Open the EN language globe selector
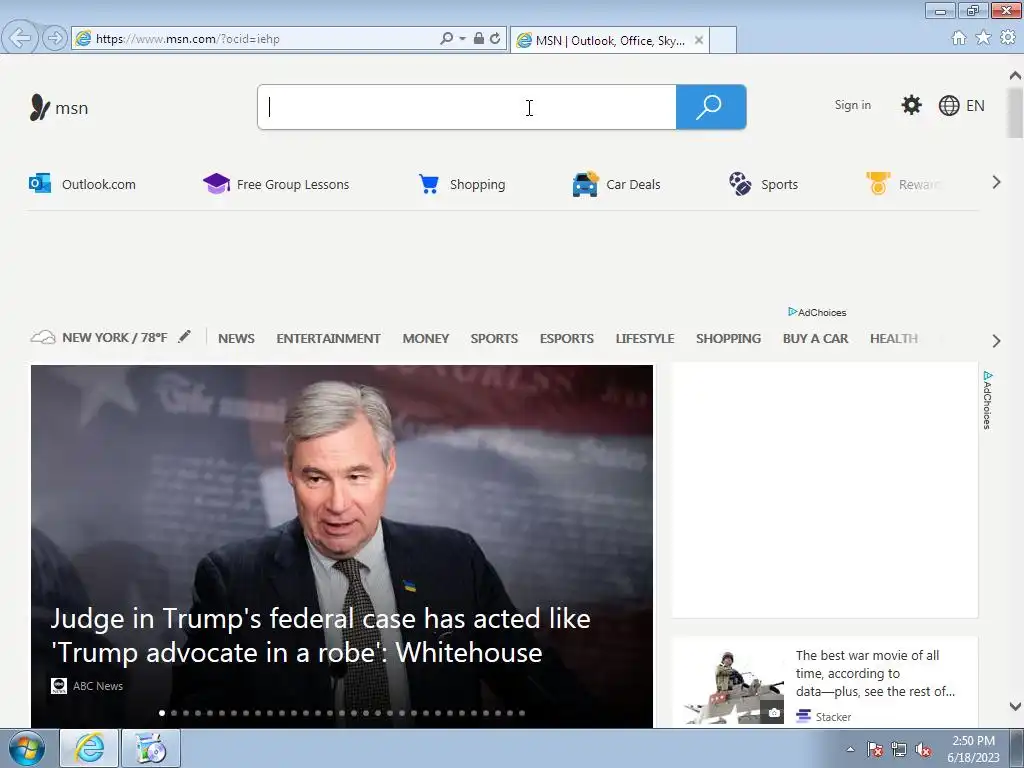1024x768 pixels. click(961, 106)
